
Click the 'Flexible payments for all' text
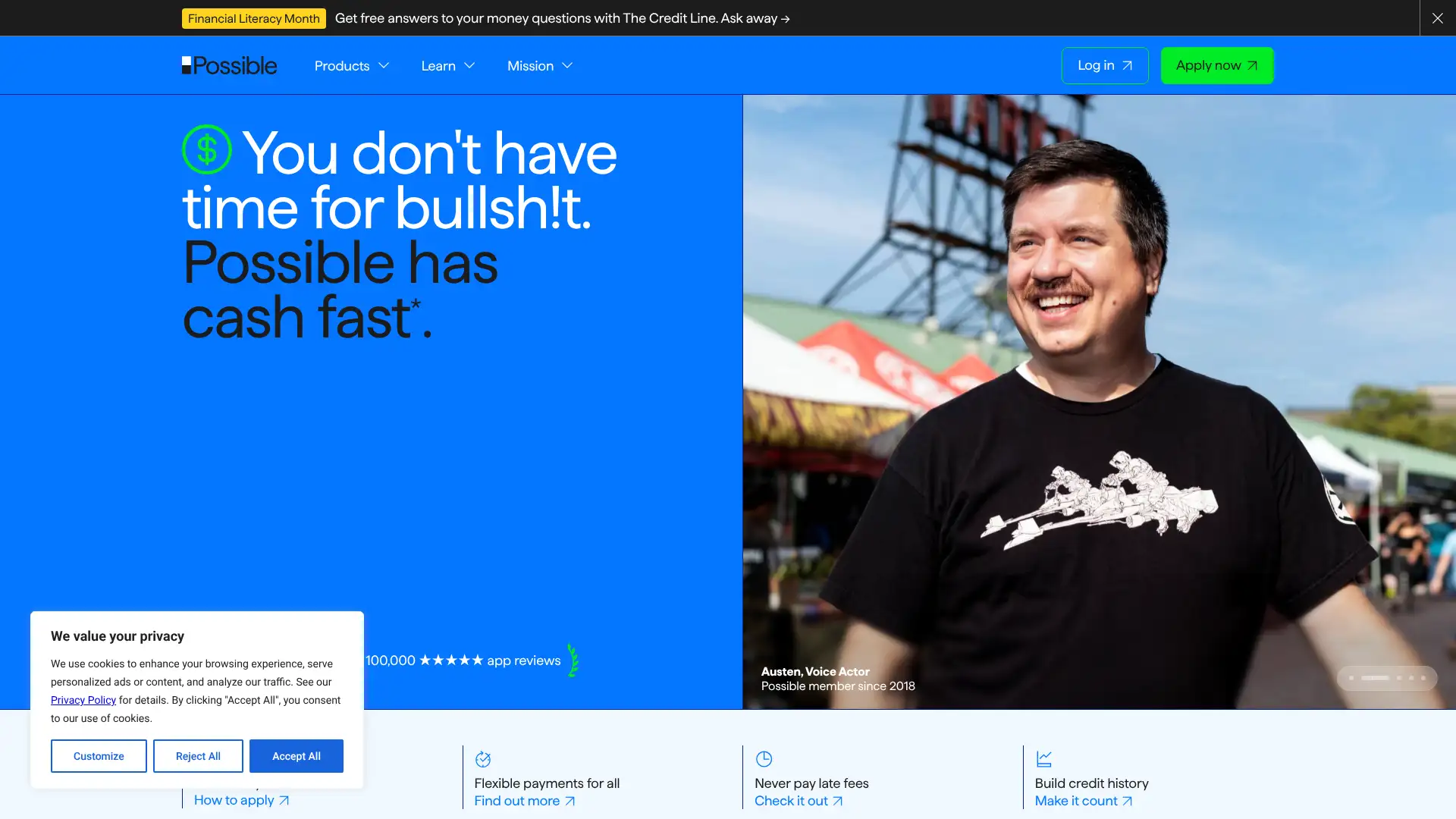(547, 783)
